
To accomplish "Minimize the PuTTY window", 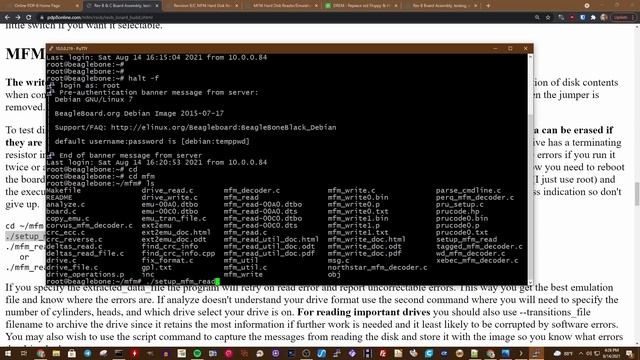I will pos(495,49).
